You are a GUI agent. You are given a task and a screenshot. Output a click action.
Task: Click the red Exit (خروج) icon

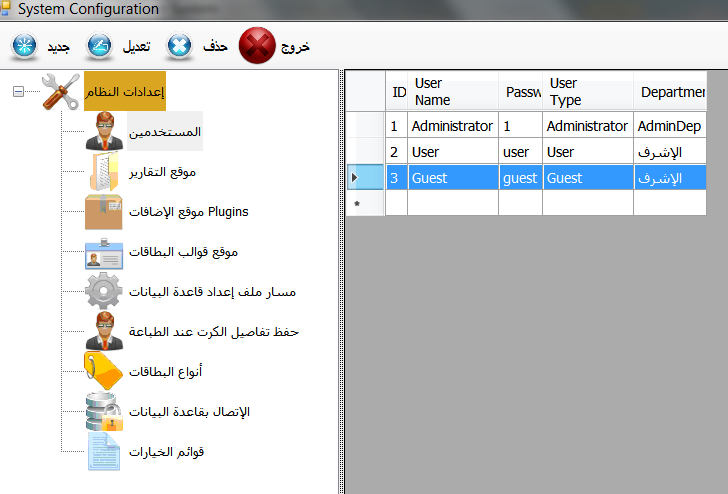(257, 46)
